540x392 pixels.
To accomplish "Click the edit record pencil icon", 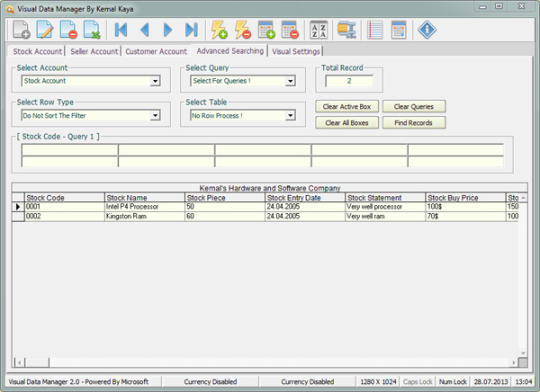I will pyautogui.click(x=45, y=30).
